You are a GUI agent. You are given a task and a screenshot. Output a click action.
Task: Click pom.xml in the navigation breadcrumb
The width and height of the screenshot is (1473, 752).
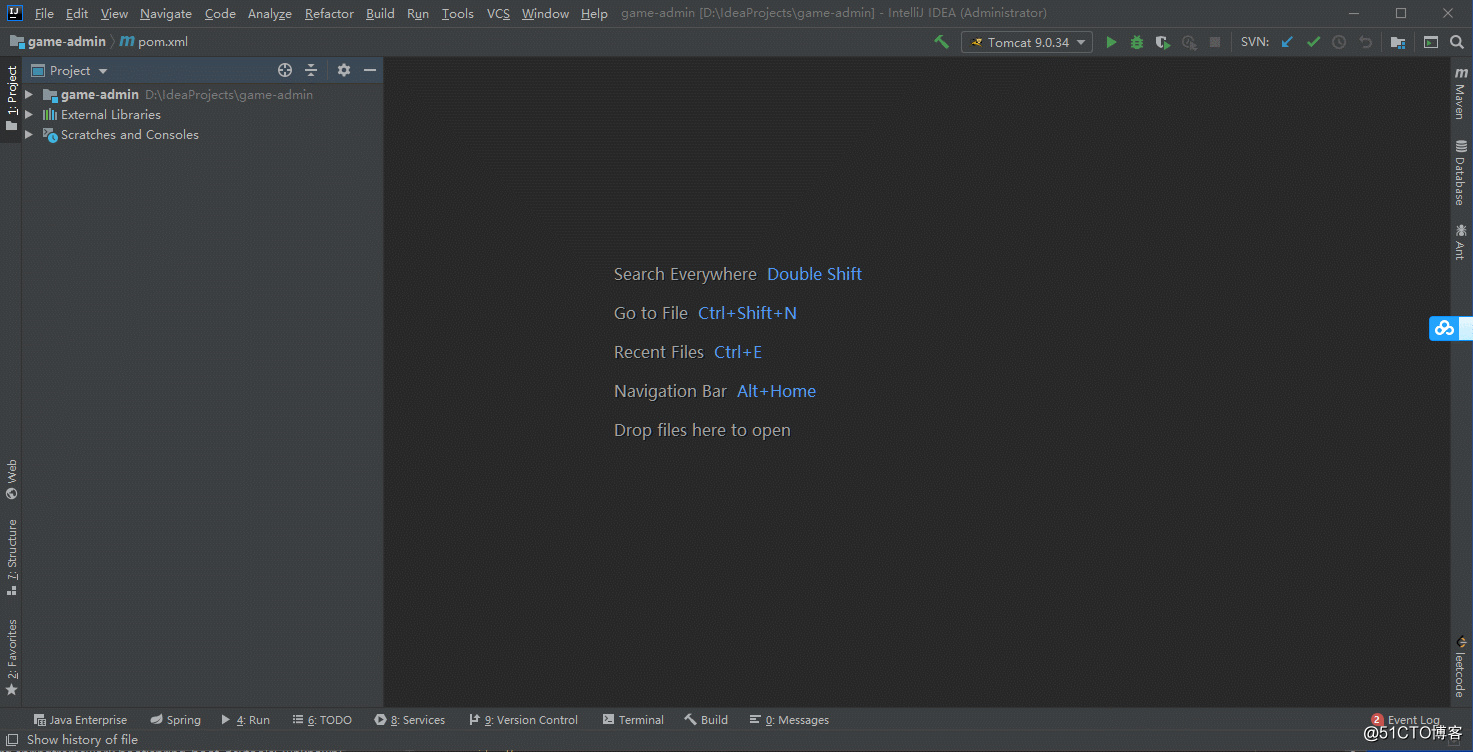(154, 42)
